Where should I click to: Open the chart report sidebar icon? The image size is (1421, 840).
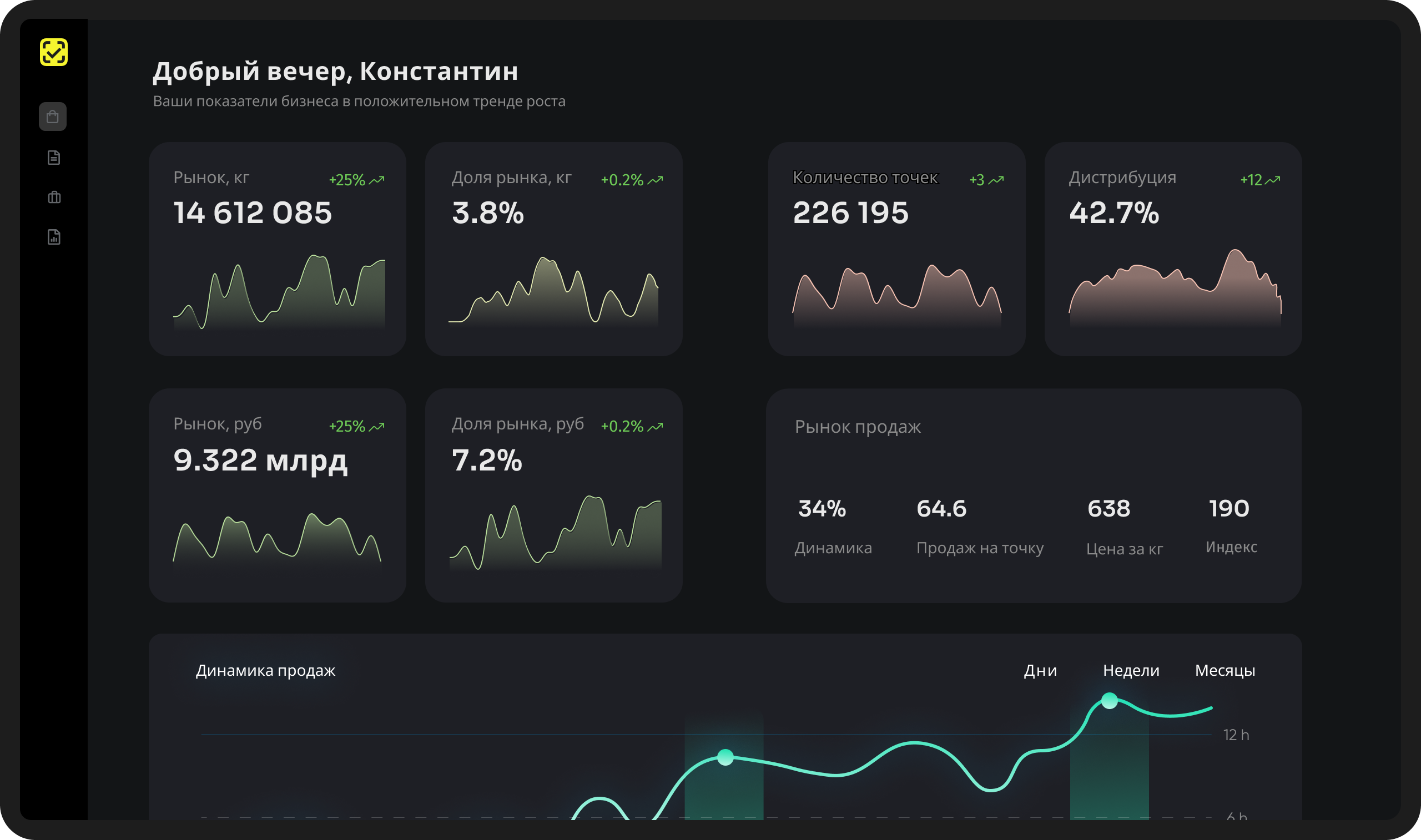(x=54, y=237)
